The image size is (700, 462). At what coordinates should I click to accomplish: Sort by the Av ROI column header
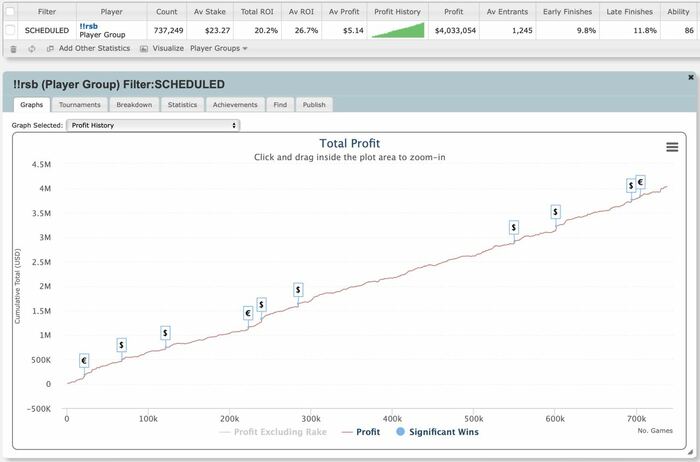click(x=301, y=12)
